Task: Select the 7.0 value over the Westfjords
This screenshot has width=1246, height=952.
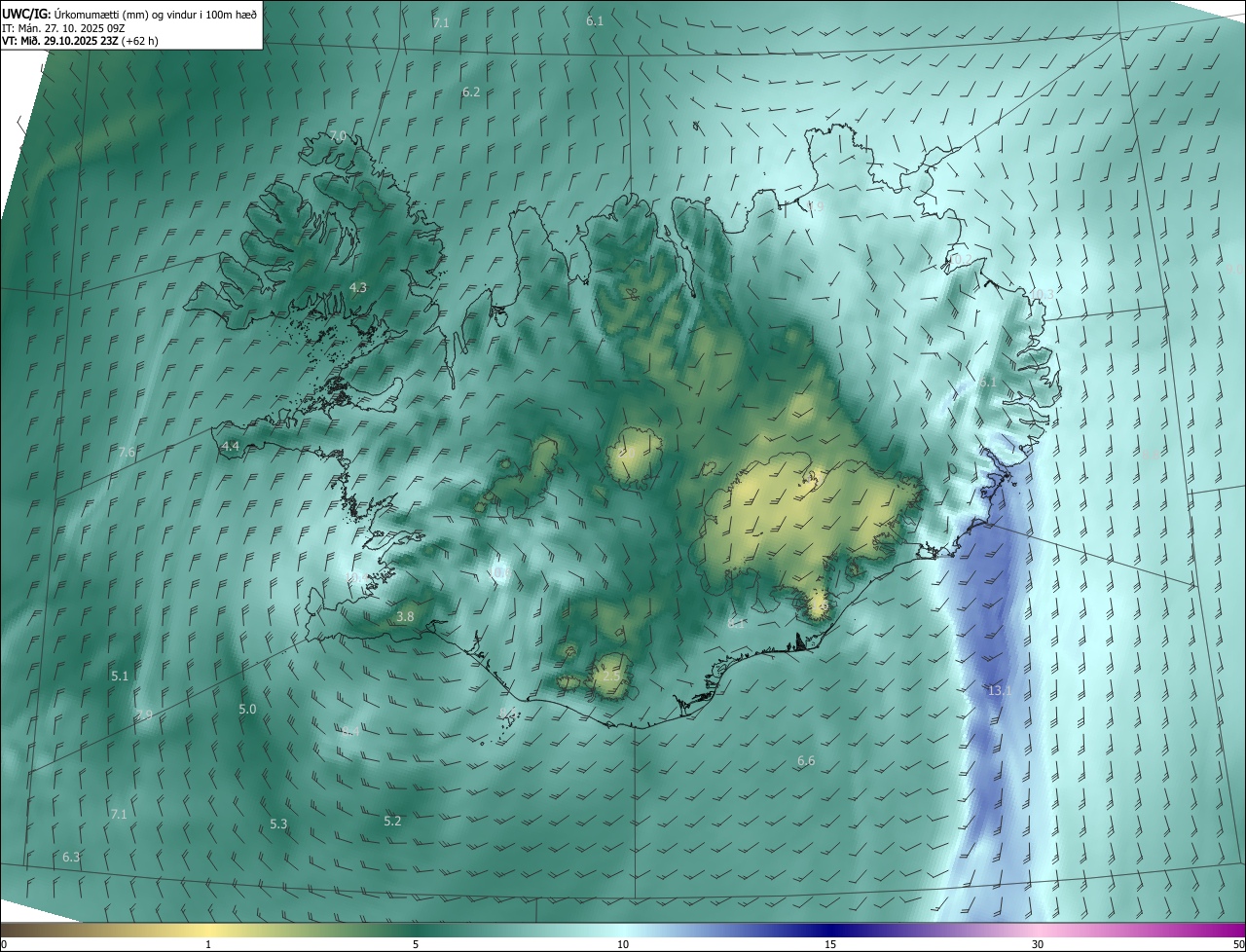Action: (x=338, y=135)
